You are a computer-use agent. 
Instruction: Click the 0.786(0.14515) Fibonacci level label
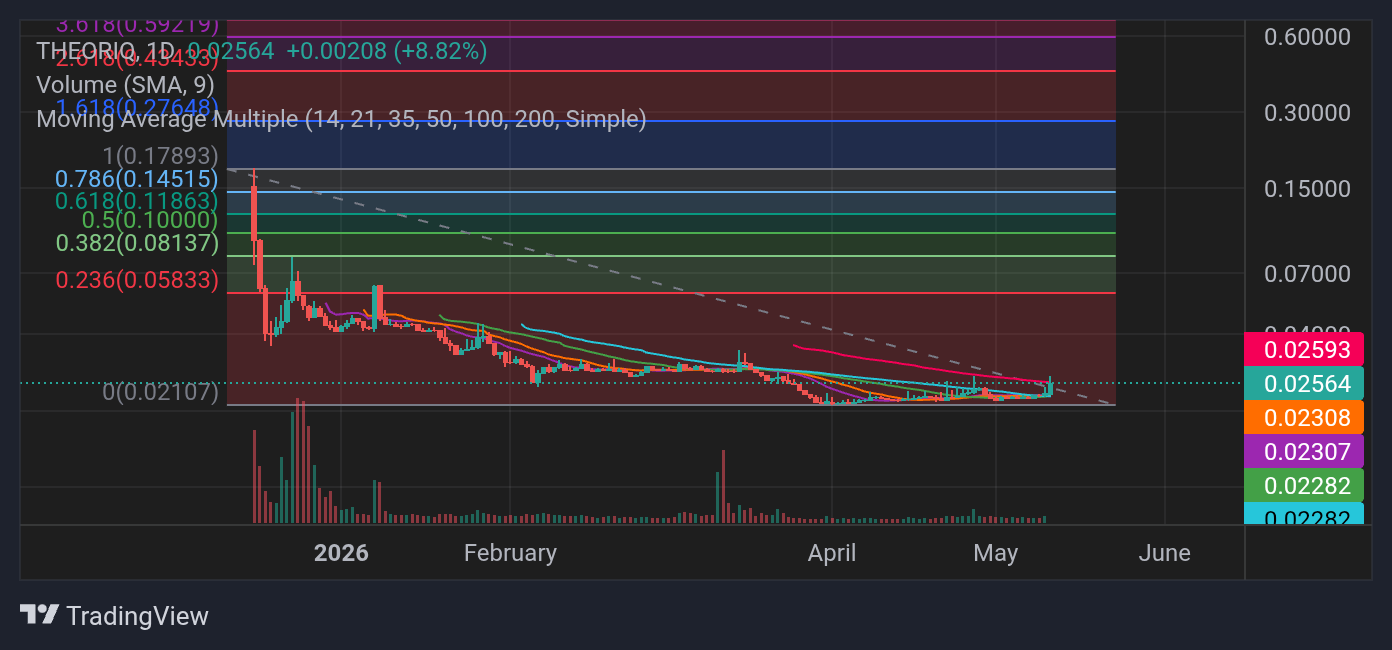pos(137,179)
